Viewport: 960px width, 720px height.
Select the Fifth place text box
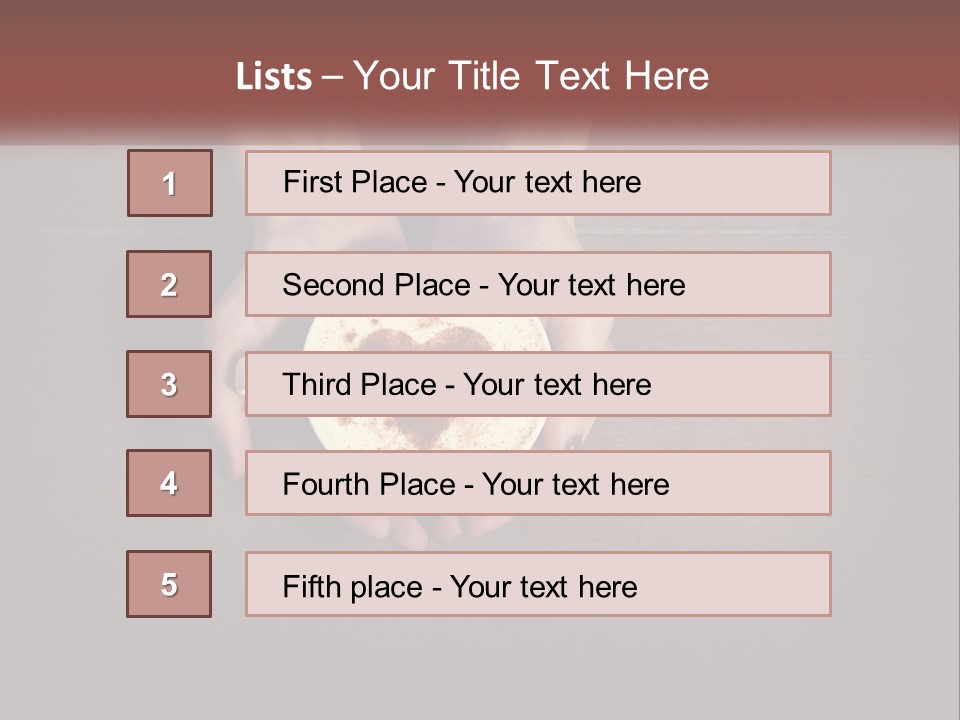click(x=538, y=585)
